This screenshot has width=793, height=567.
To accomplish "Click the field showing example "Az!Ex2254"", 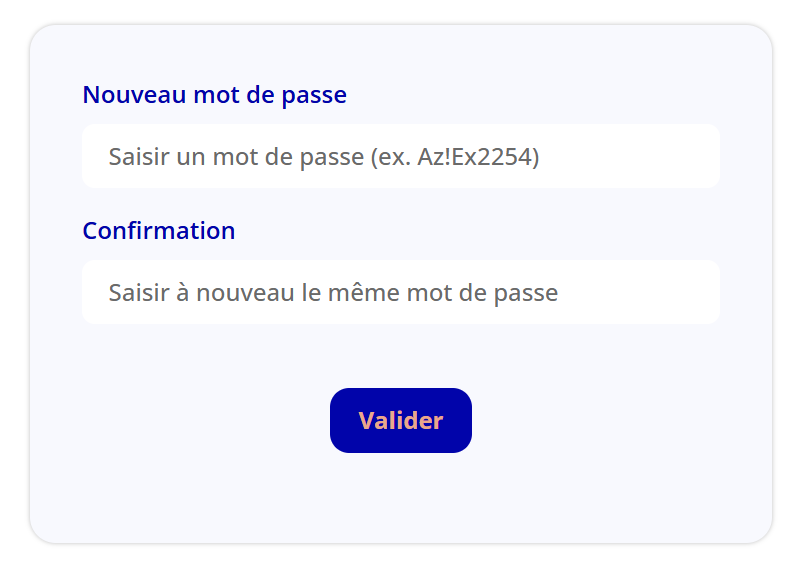I will (x=400, y=156).
